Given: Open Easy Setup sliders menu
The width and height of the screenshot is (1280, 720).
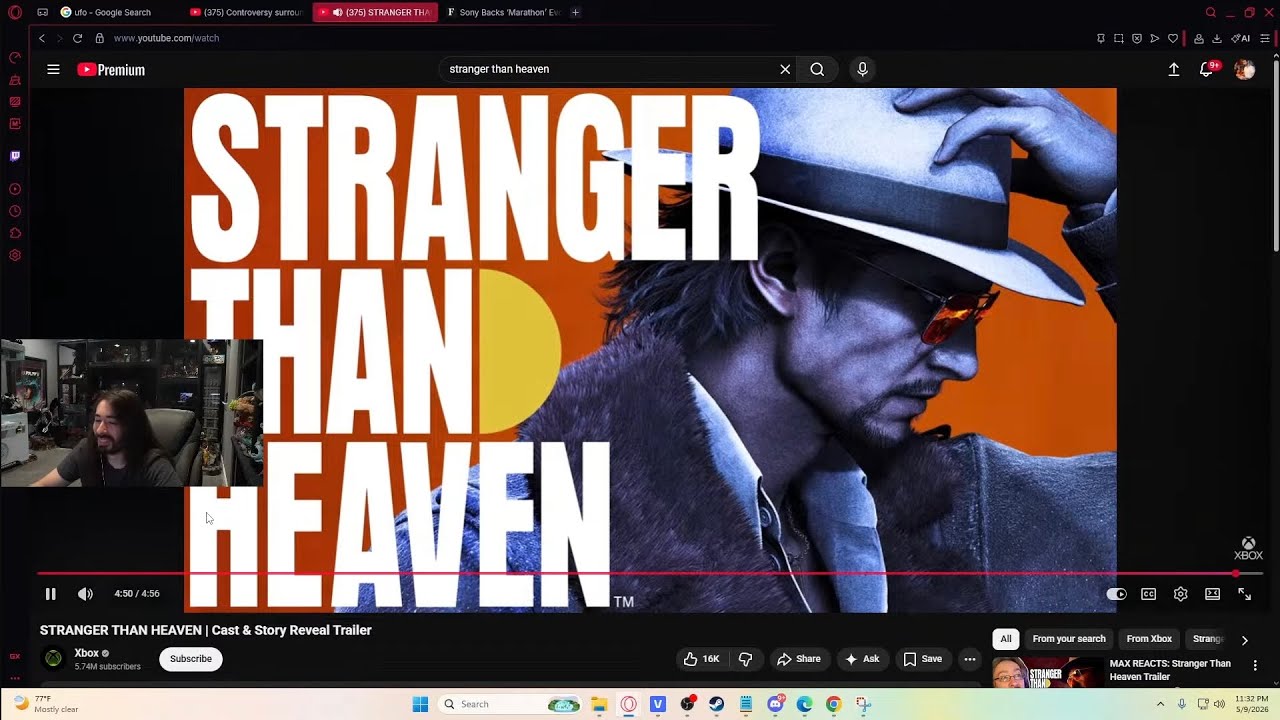Looking at the screenshot, I should 1265,38.
